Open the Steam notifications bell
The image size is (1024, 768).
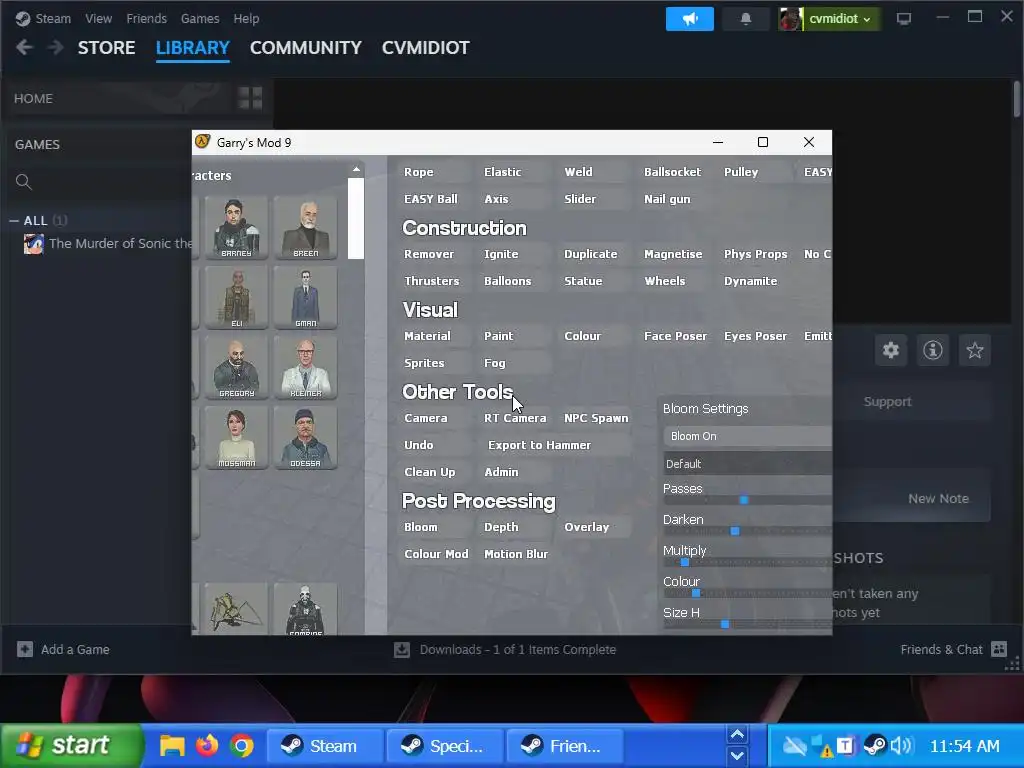click(746, 19)
